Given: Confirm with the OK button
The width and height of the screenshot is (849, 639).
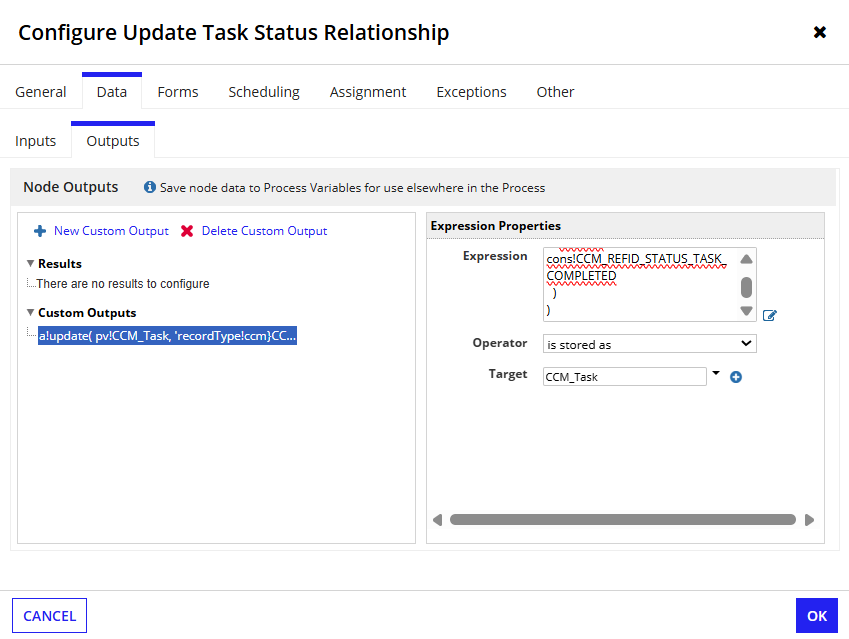Looking at the screenshot, I should pyautogui.click(x=817, y=616).
